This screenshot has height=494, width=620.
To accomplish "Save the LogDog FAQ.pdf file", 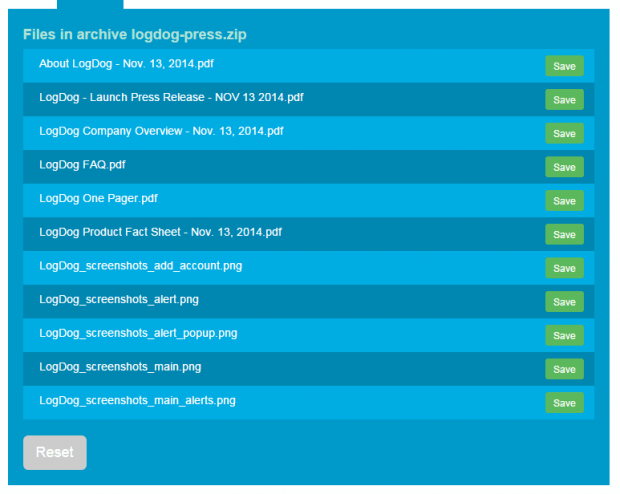I will [x=564, y=167].
